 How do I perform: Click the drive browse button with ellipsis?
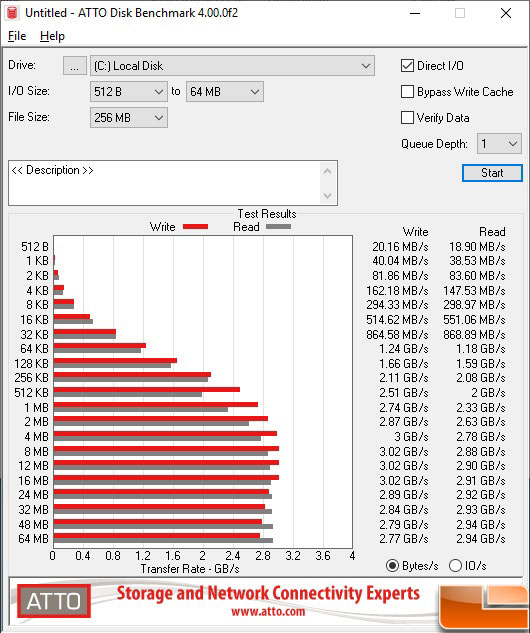[75, 66]
